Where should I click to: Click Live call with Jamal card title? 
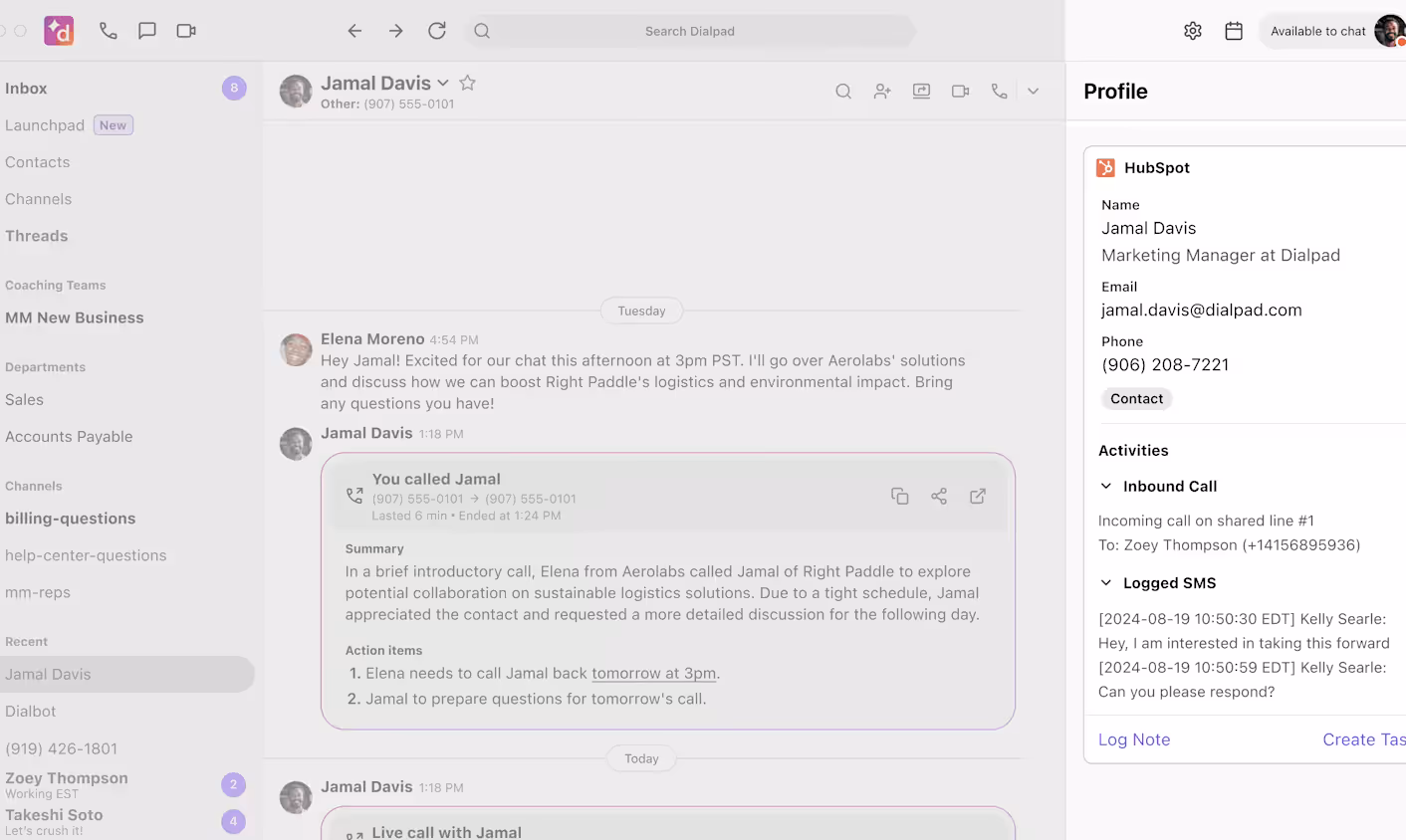click(447, 832)
